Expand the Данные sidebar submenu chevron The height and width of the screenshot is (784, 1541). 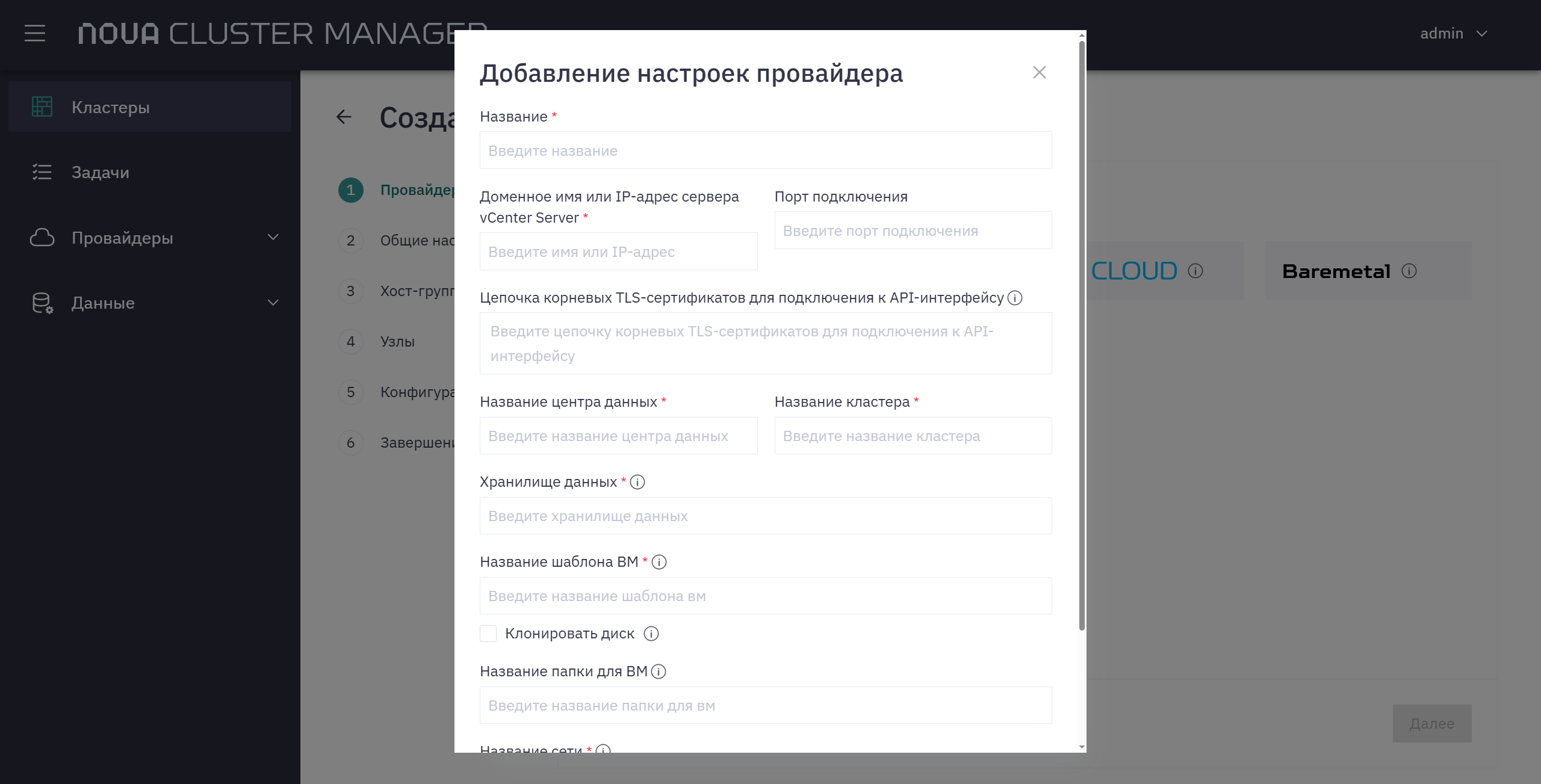[x=273, y=302]
